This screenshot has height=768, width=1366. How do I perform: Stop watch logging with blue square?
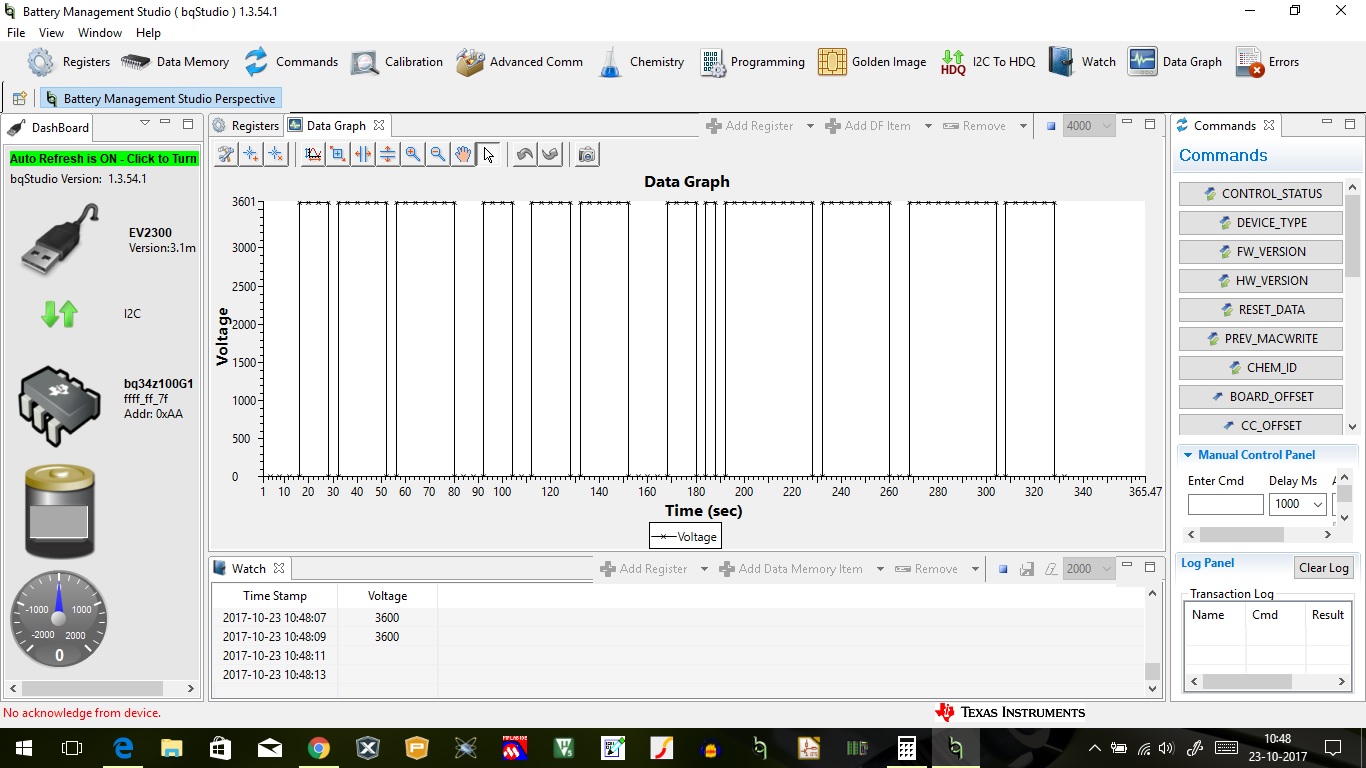click(1003, 569)
